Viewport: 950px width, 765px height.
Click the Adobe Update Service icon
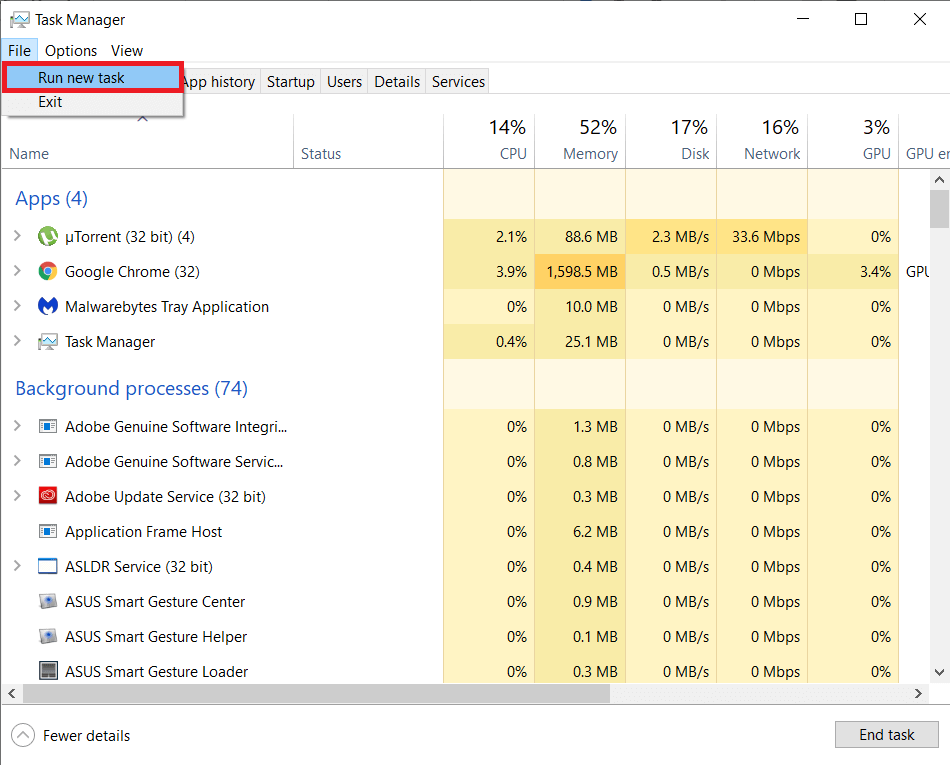point(48,496)
